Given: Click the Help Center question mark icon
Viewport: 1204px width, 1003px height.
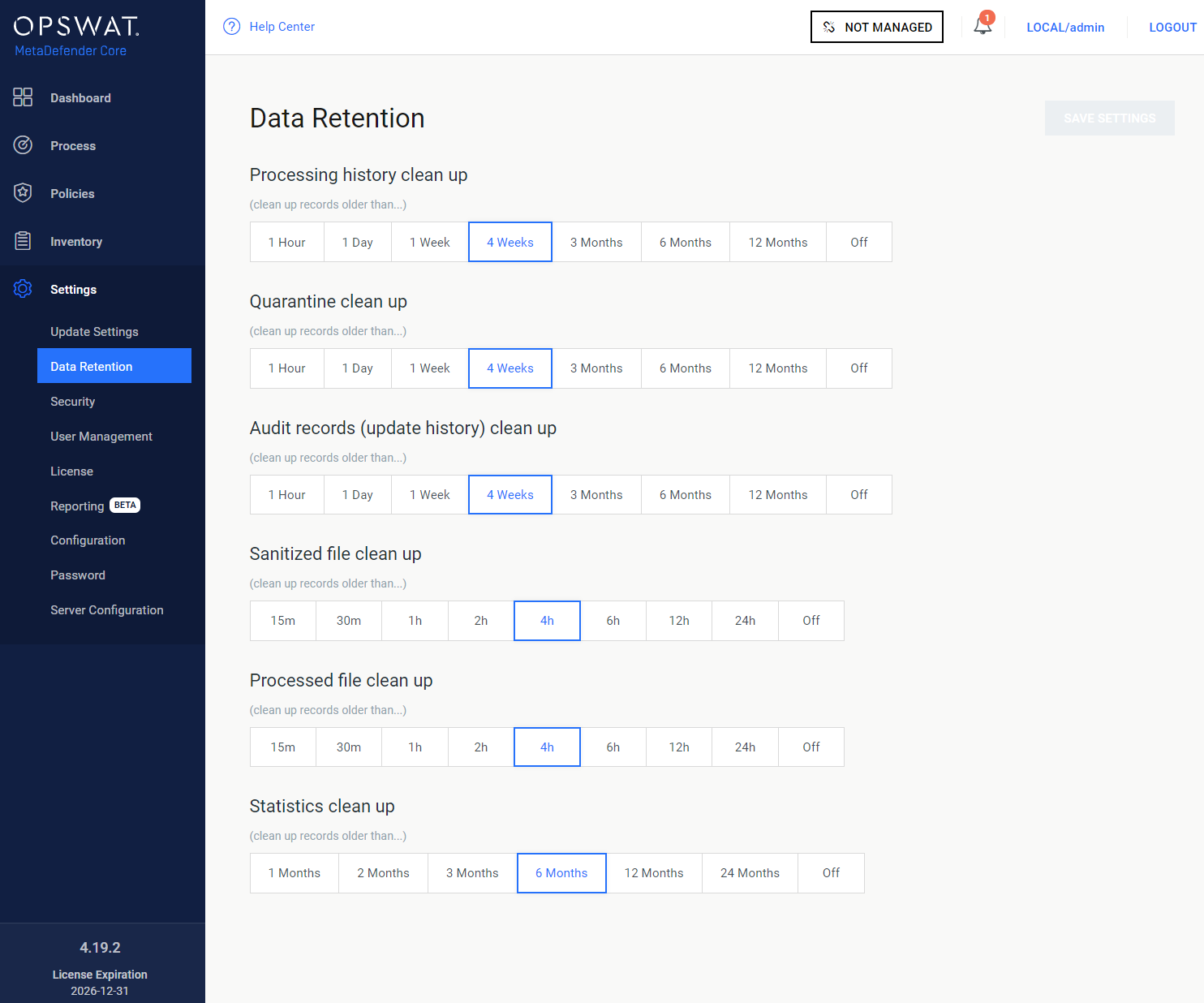Looking at the screenshot, I should point(232,27).
